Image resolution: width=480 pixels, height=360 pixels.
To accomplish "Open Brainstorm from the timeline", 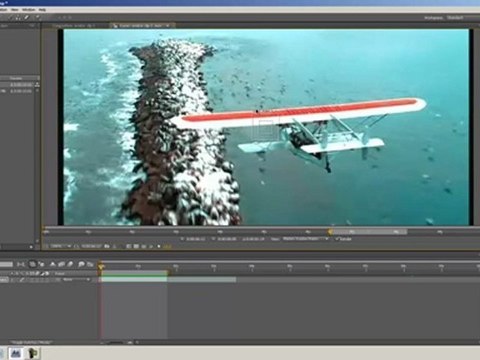I will click(x=81, y=264).
